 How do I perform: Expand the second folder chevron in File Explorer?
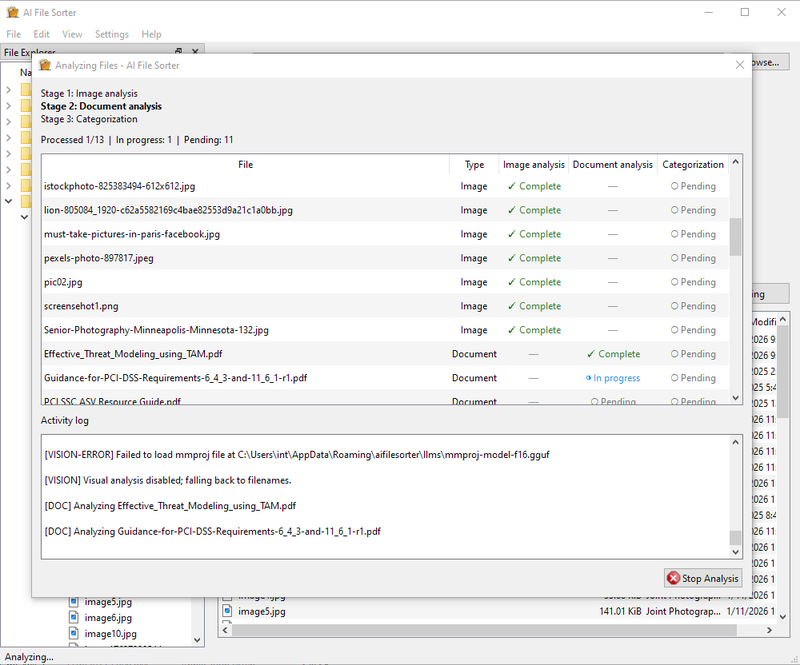coord(9,106)
